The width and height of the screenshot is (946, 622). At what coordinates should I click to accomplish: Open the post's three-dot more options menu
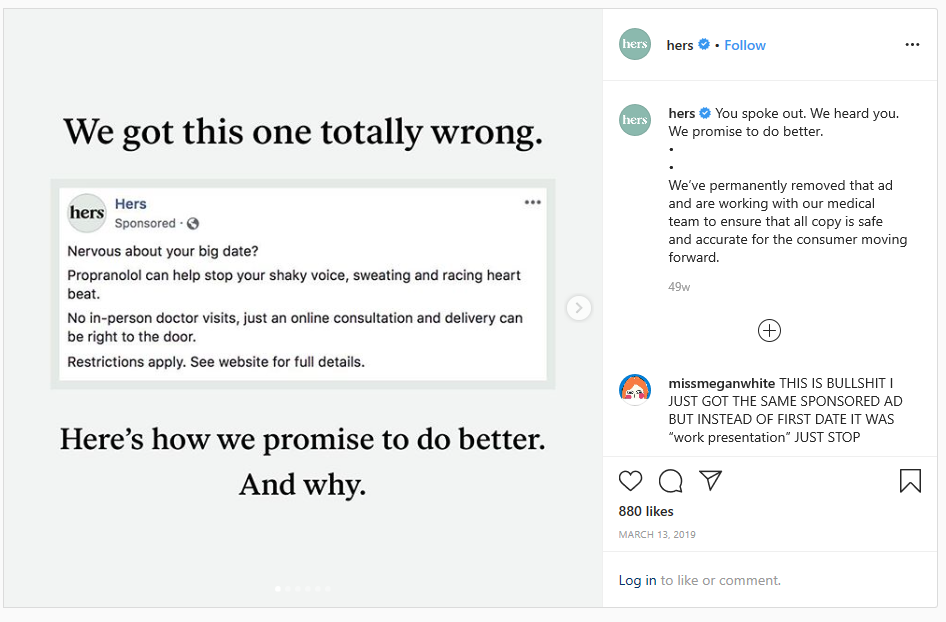tap(912, 45)
